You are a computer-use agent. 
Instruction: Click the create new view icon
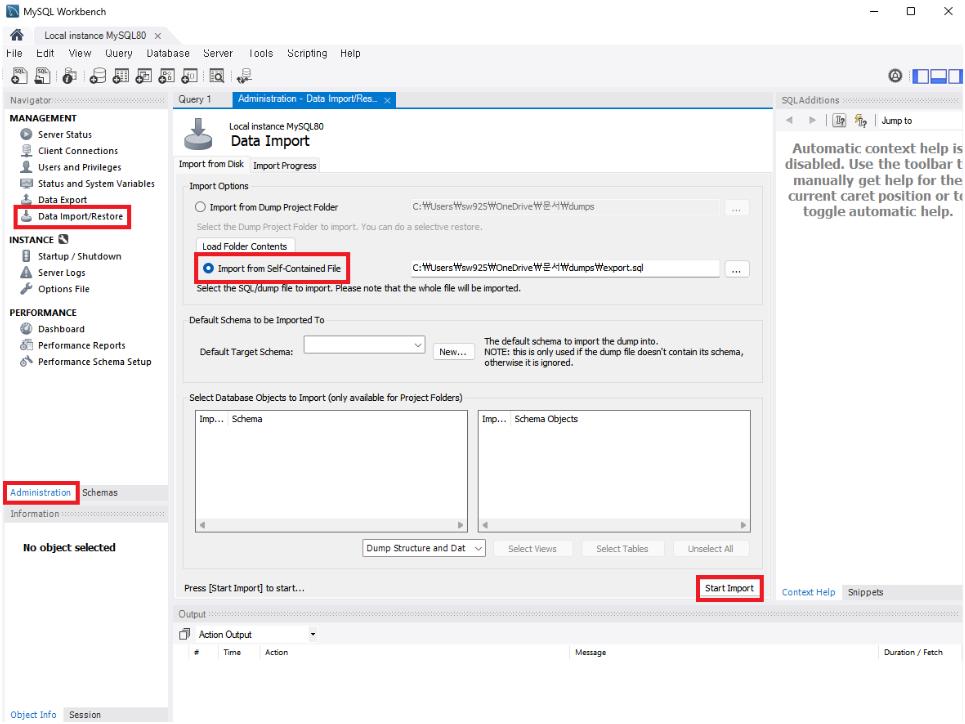click(143, 76)
